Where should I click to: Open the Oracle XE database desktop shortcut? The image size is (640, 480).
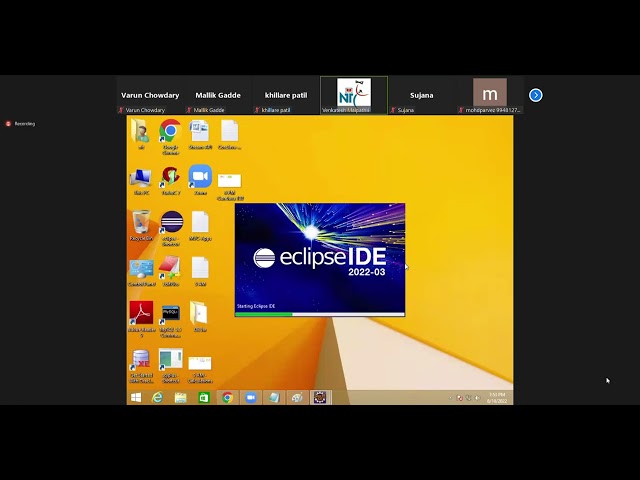click(141, 366)
